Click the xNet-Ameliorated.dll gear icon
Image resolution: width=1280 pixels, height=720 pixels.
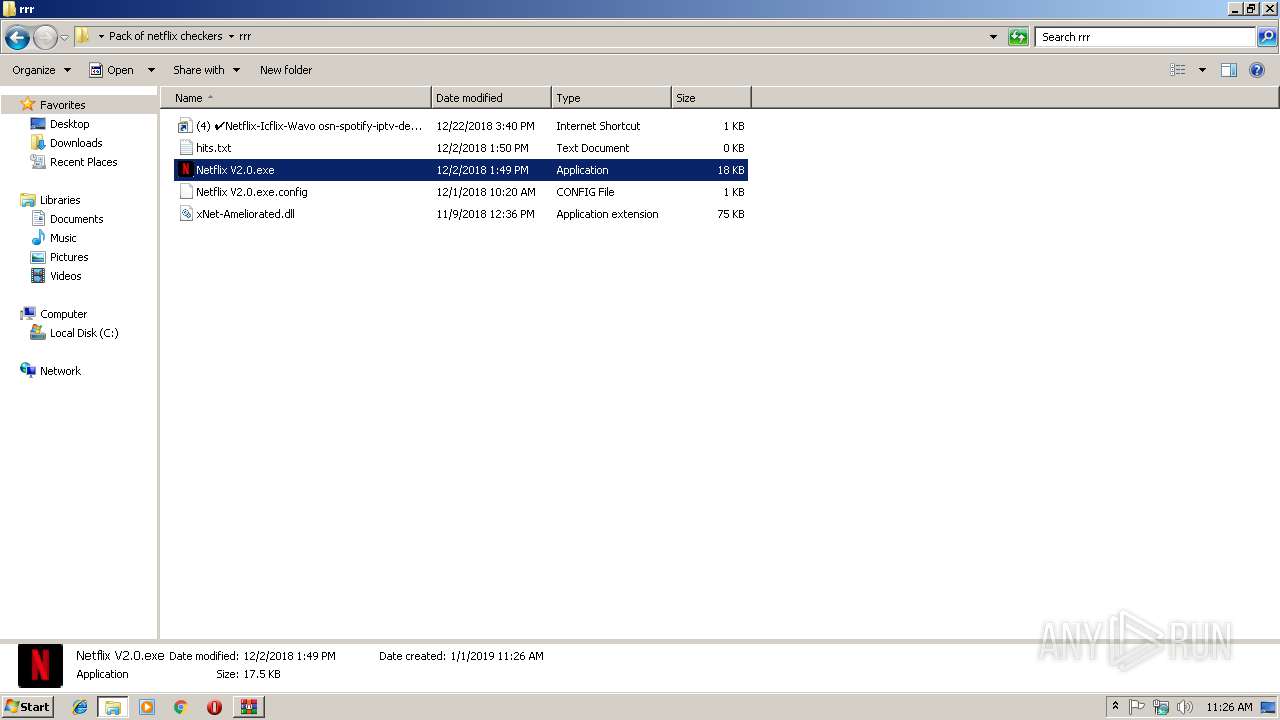click(185, 214)
